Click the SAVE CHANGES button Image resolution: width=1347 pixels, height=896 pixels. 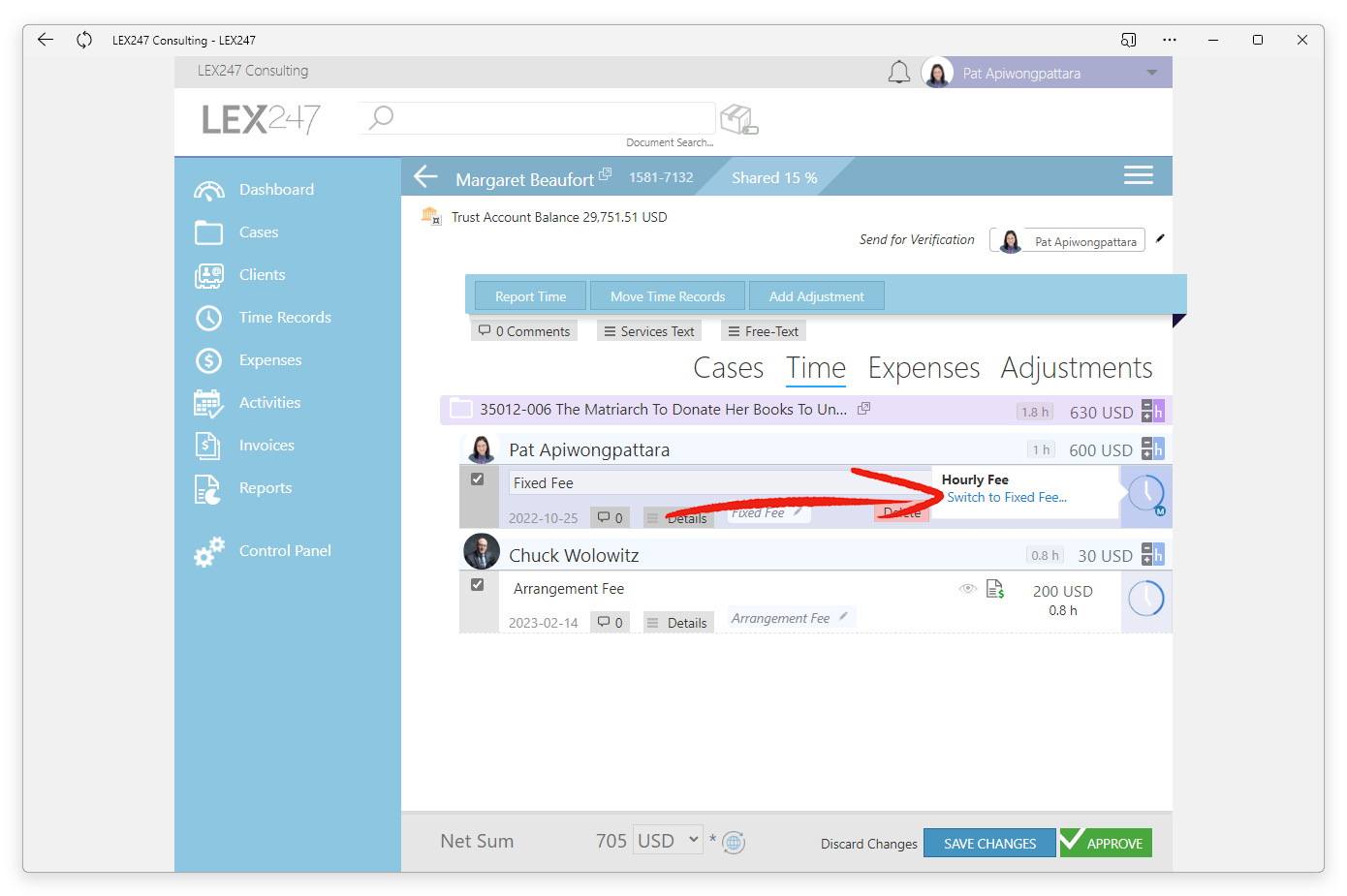[989, 843]
